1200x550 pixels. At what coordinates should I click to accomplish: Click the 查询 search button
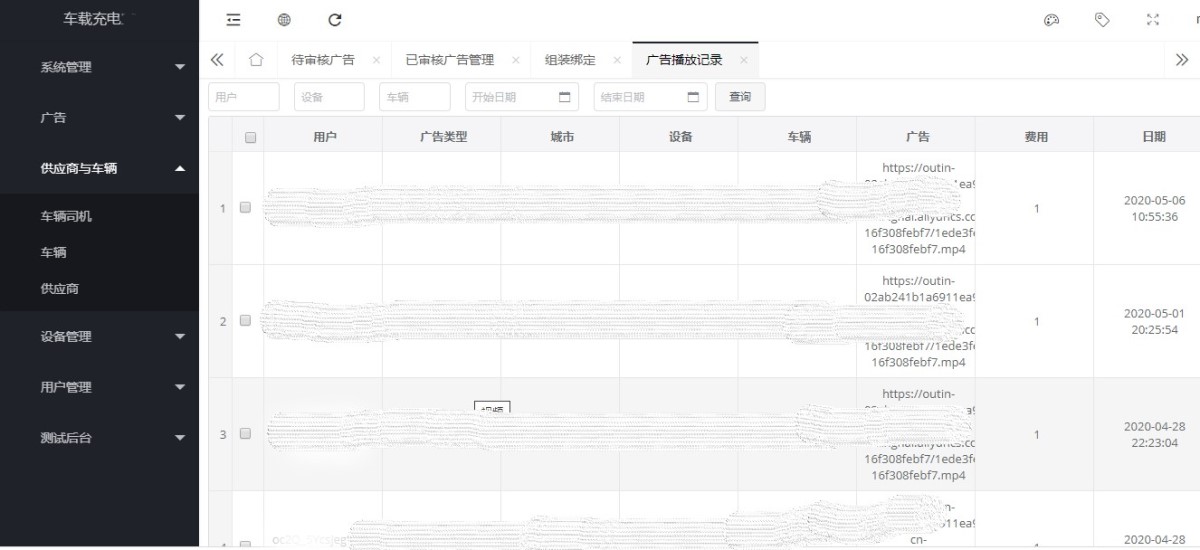click(740, 97)
